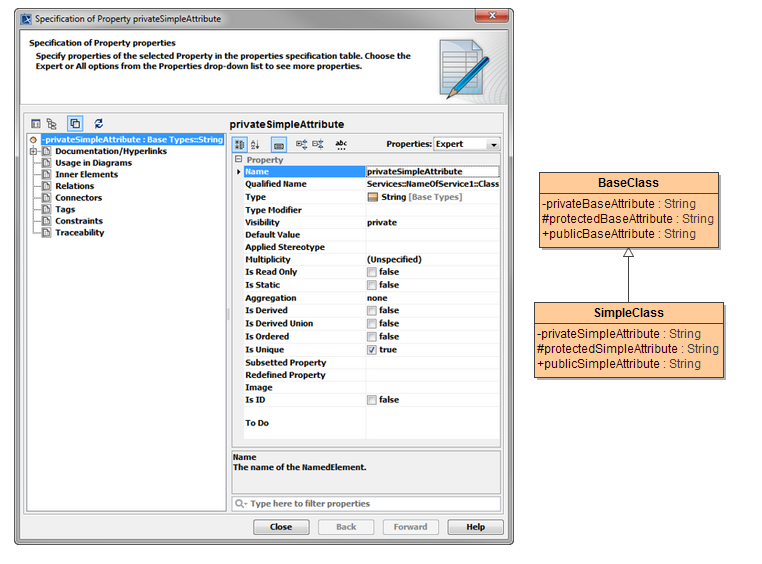
Task: Click the filter properties input field
Action: tap(366, 504)
